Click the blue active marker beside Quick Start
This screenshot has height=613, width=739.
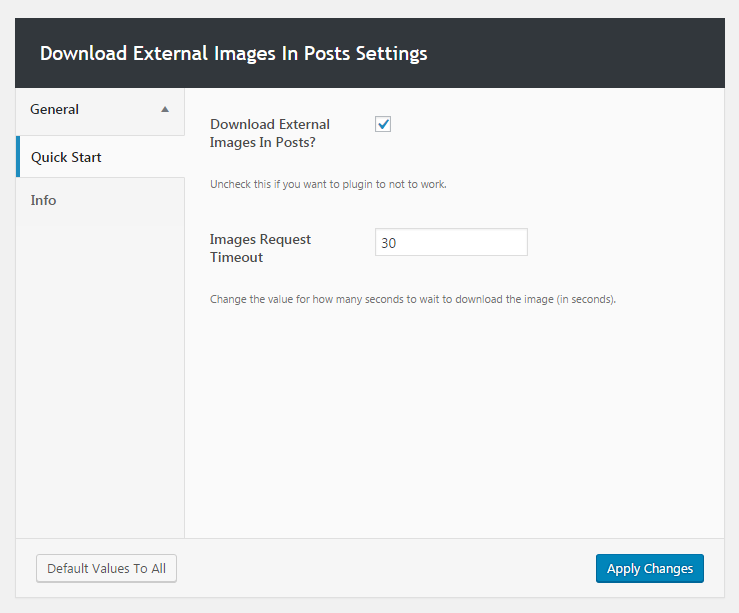coord(18,157)
